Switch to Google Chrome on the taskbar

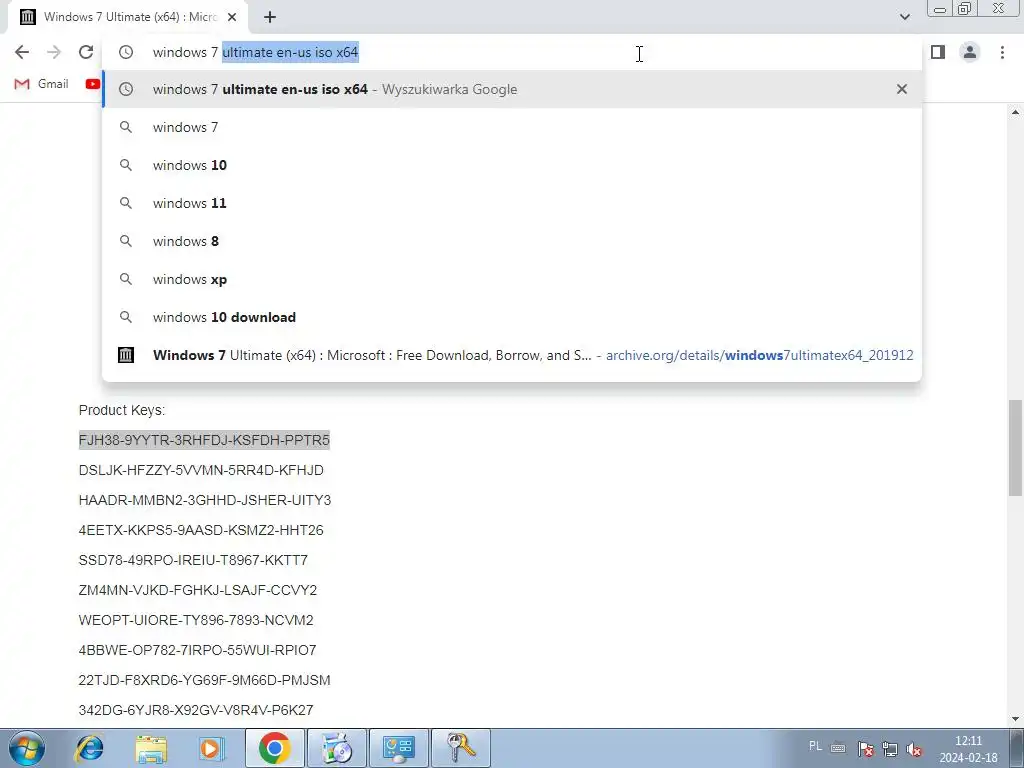click(x=274, y=748)
